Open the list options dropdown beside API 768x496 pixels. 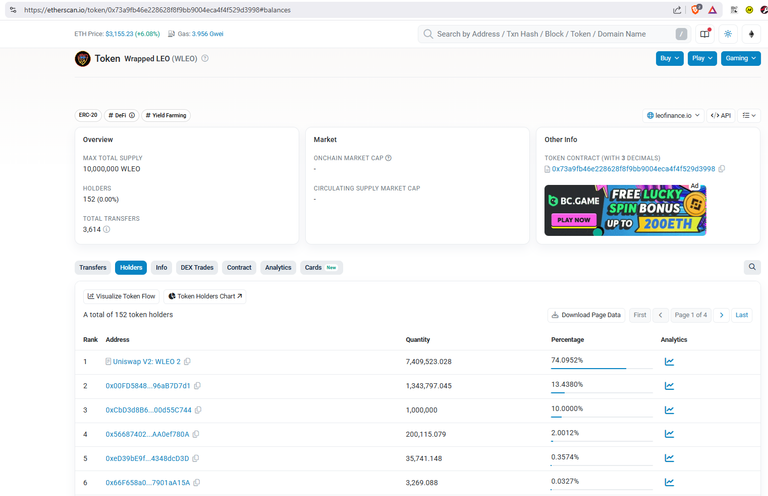pyautogui.click(x=749, y=116)
